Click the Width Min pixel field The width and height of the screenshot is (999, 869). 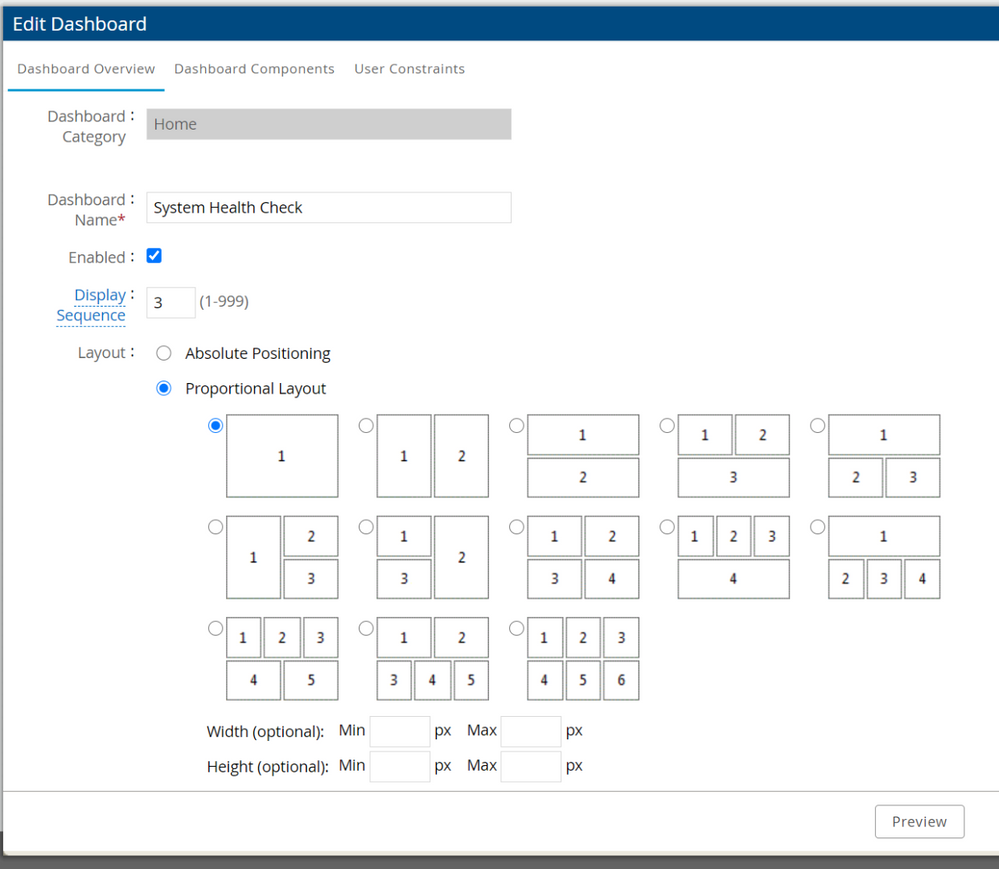pyautogui.click(x=399, y=731)
